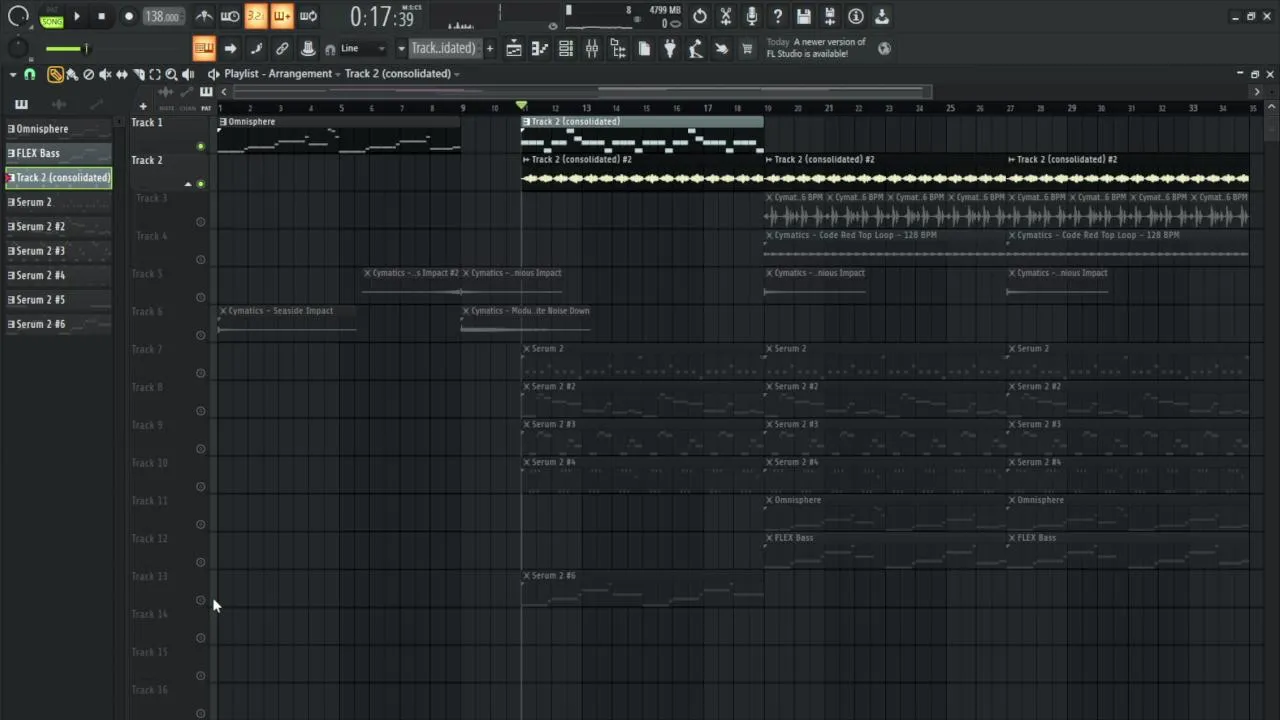
Task: Click the master pitch knob
Action: point(18,48)
